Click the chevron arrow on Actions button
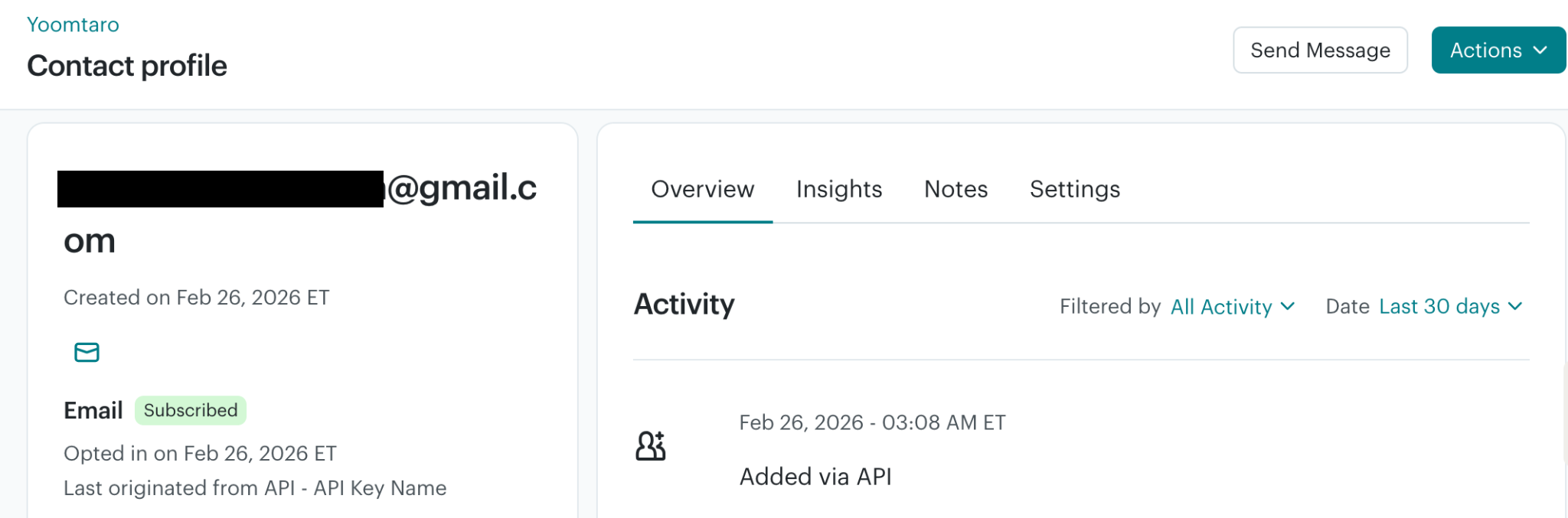Image resolution: width=1568 pixels, height=518 pixels. pyautogui.click(x=1540, y=50)
